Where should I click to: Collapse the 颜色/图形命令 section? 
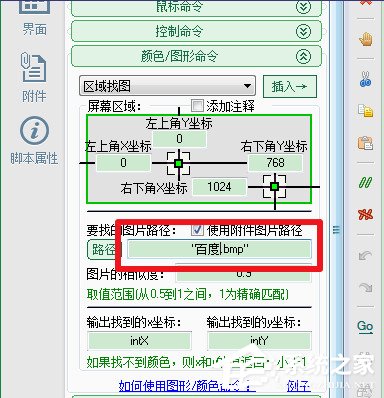pyautogui.click(x=196, y=56)
